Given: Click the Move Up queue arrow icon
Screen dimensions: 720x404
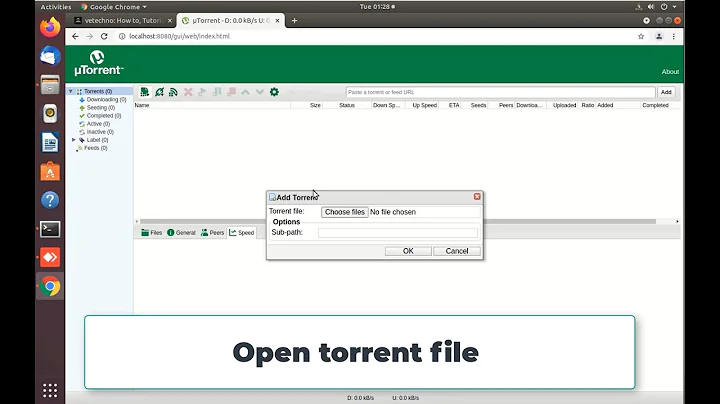Looking at the screenshot, I should point(246,92).
